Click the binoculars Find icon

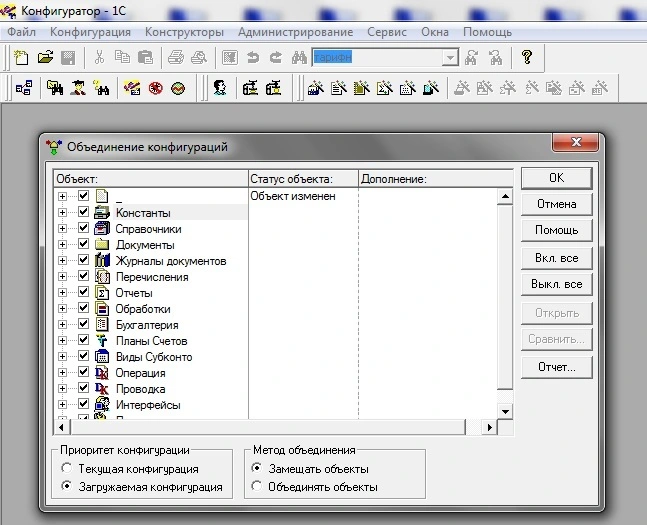(298, 58)
